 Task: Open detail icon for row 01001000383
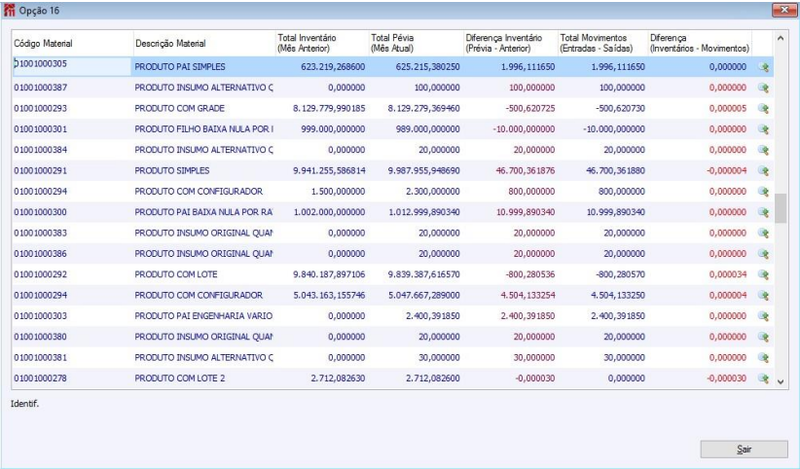[x=763, y=233]
